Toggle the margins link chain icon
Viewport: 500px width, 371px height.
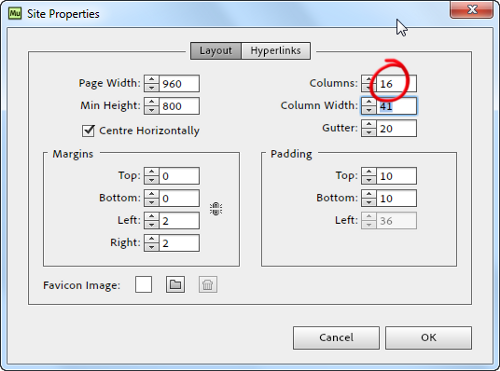pos(216,209)
